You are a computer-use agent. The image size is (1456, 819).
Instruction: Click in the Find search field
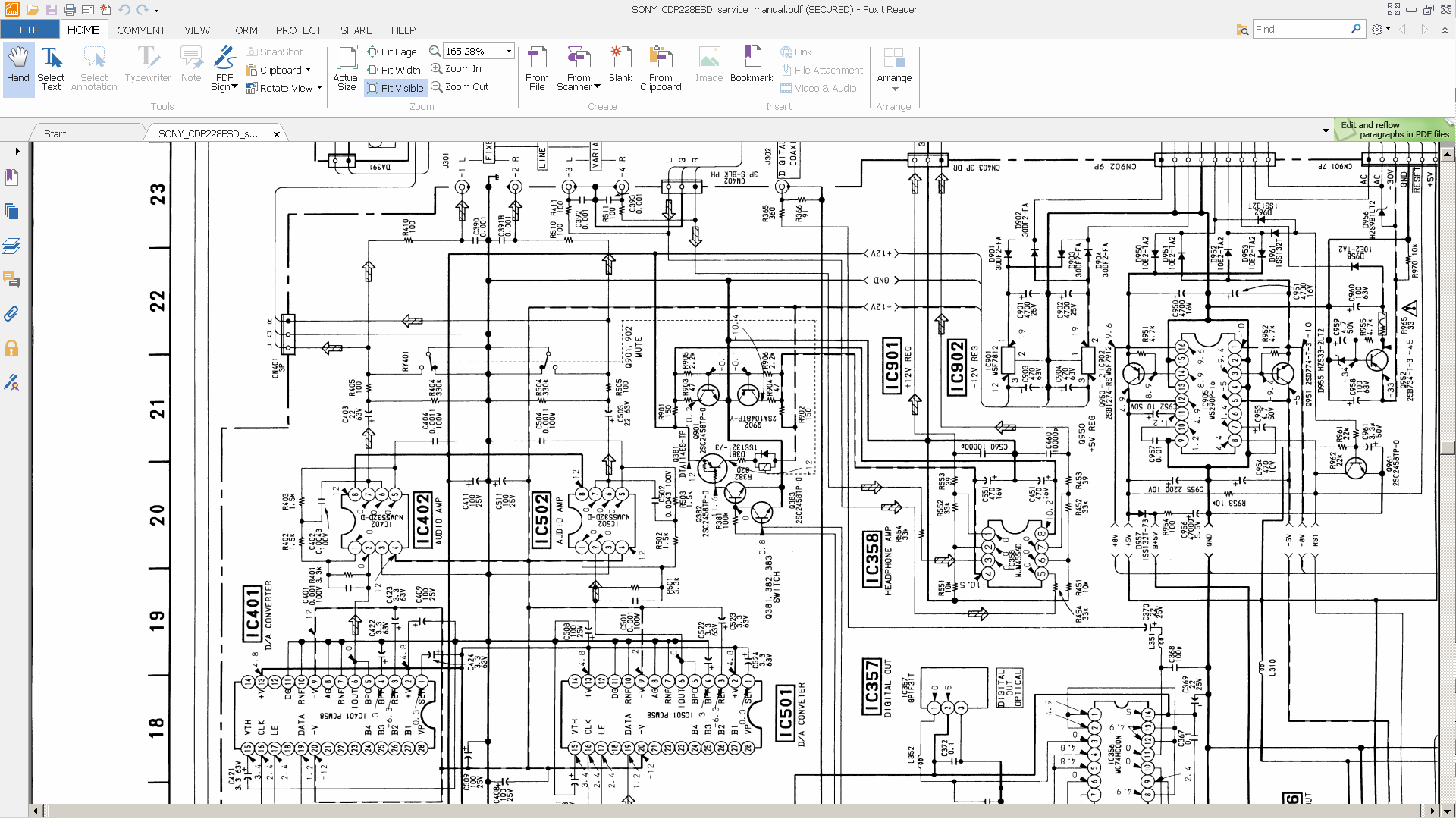tap(1301, 29)
